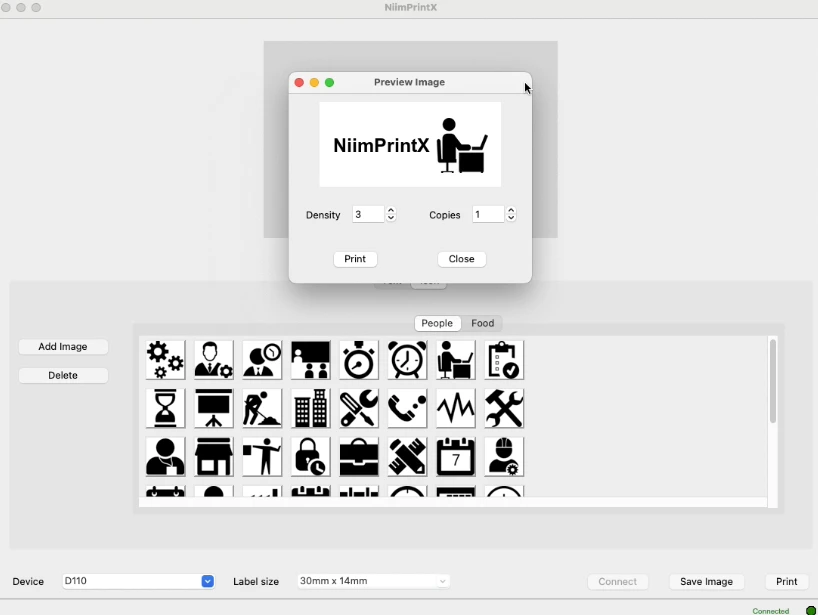Screen dimensions: 818x615
Task: Choose the engineer with hardhat icon
Action: coord(504,457)
